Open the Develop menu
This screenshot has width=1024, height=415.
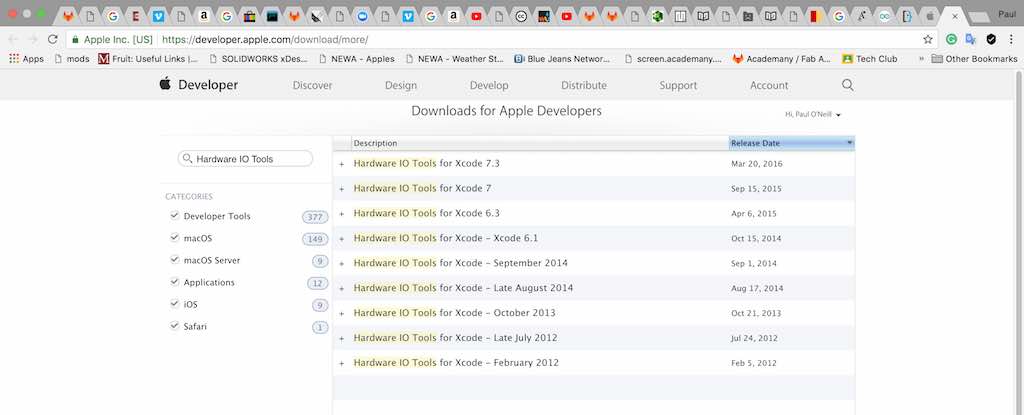[489, 85]
